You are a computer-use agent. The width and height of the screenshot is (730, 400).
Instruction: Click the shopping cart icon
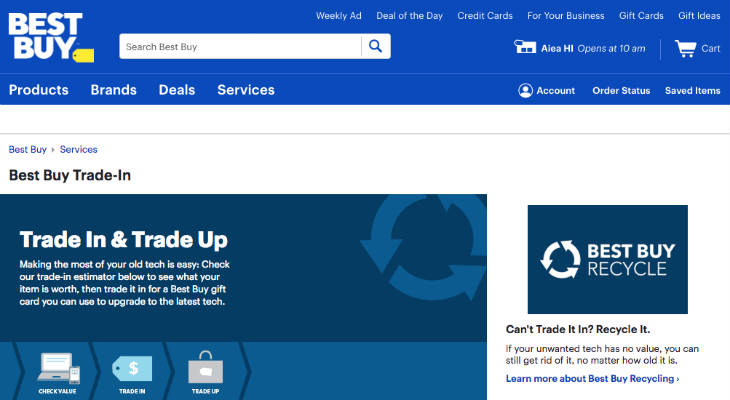685,48
